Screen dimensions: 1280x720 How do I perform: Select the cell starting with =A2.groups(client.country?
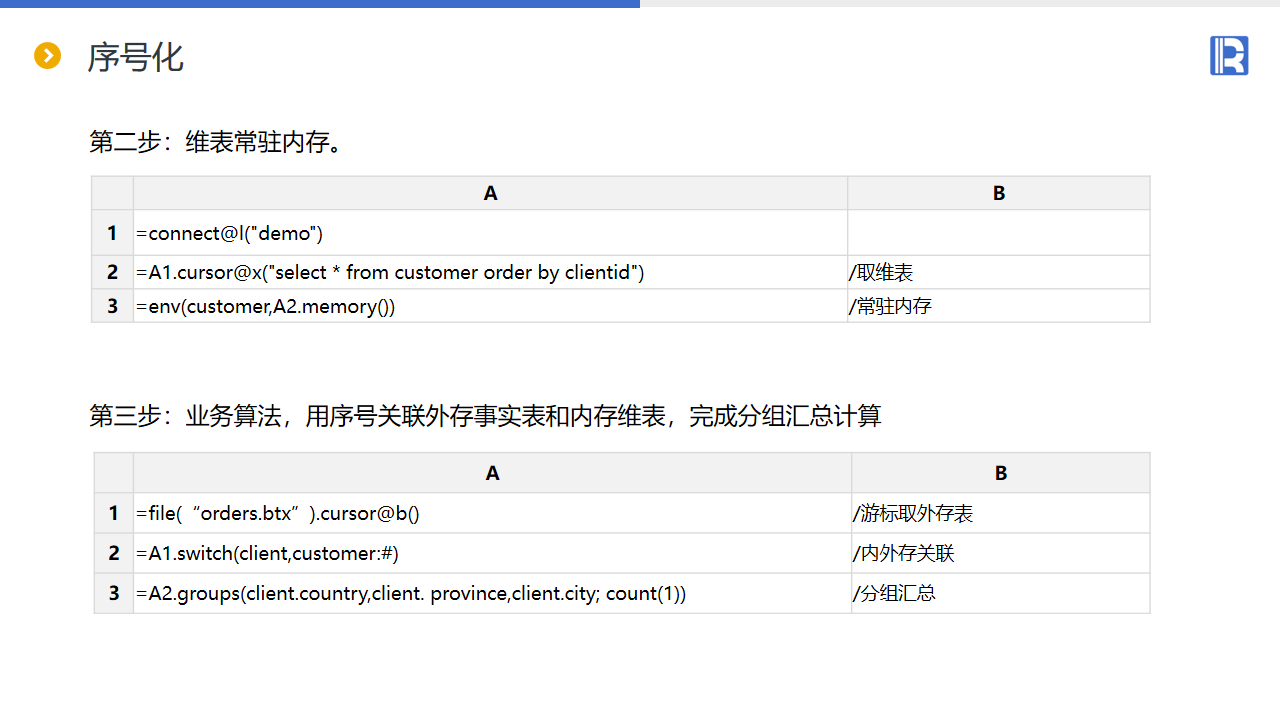point(492,593)
